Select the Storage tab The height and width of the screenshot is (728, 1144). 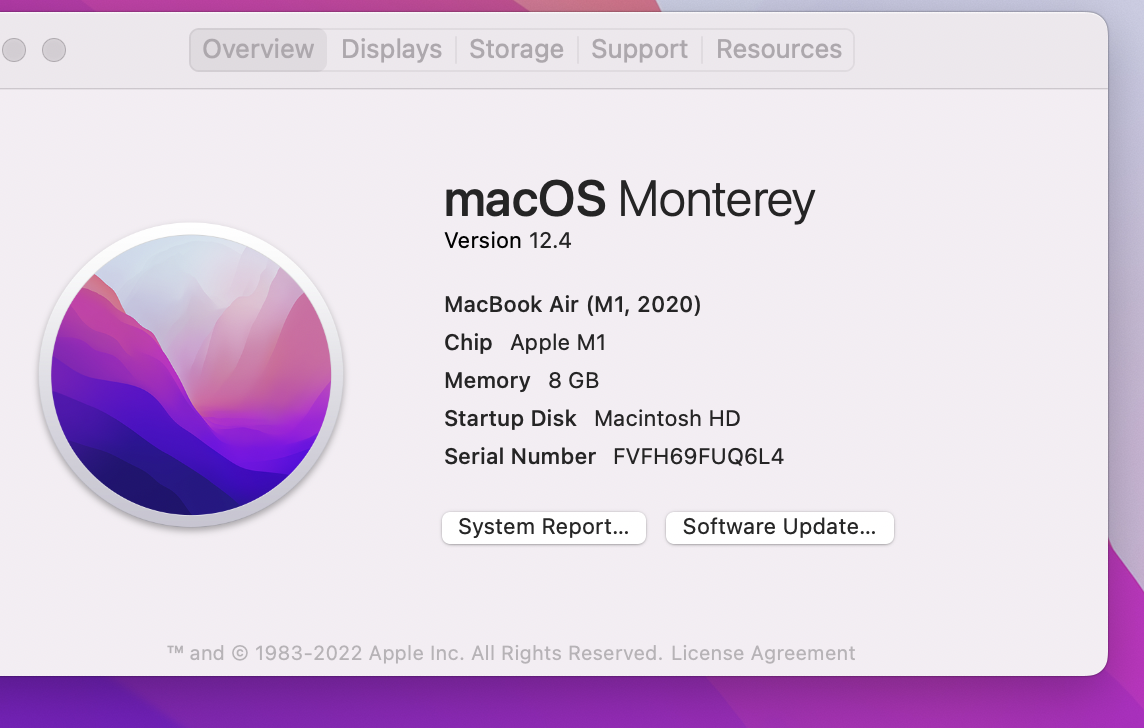point(516,49)
